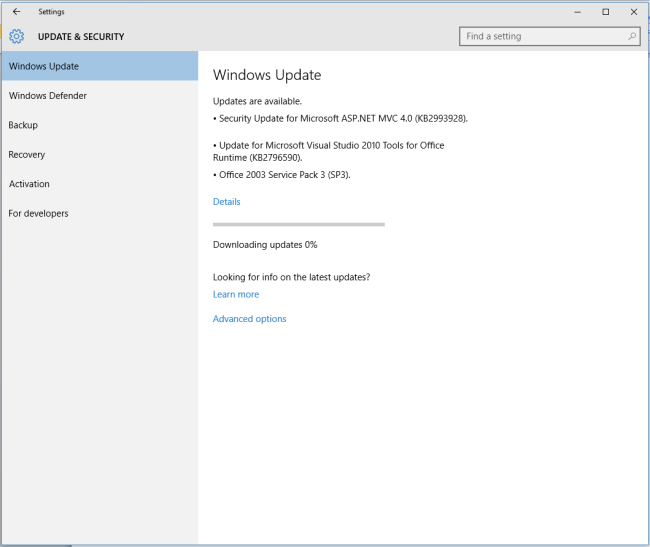This screenshot has height=547, width=650.
Task: Open update Details link
Action: tap(226, 202)
